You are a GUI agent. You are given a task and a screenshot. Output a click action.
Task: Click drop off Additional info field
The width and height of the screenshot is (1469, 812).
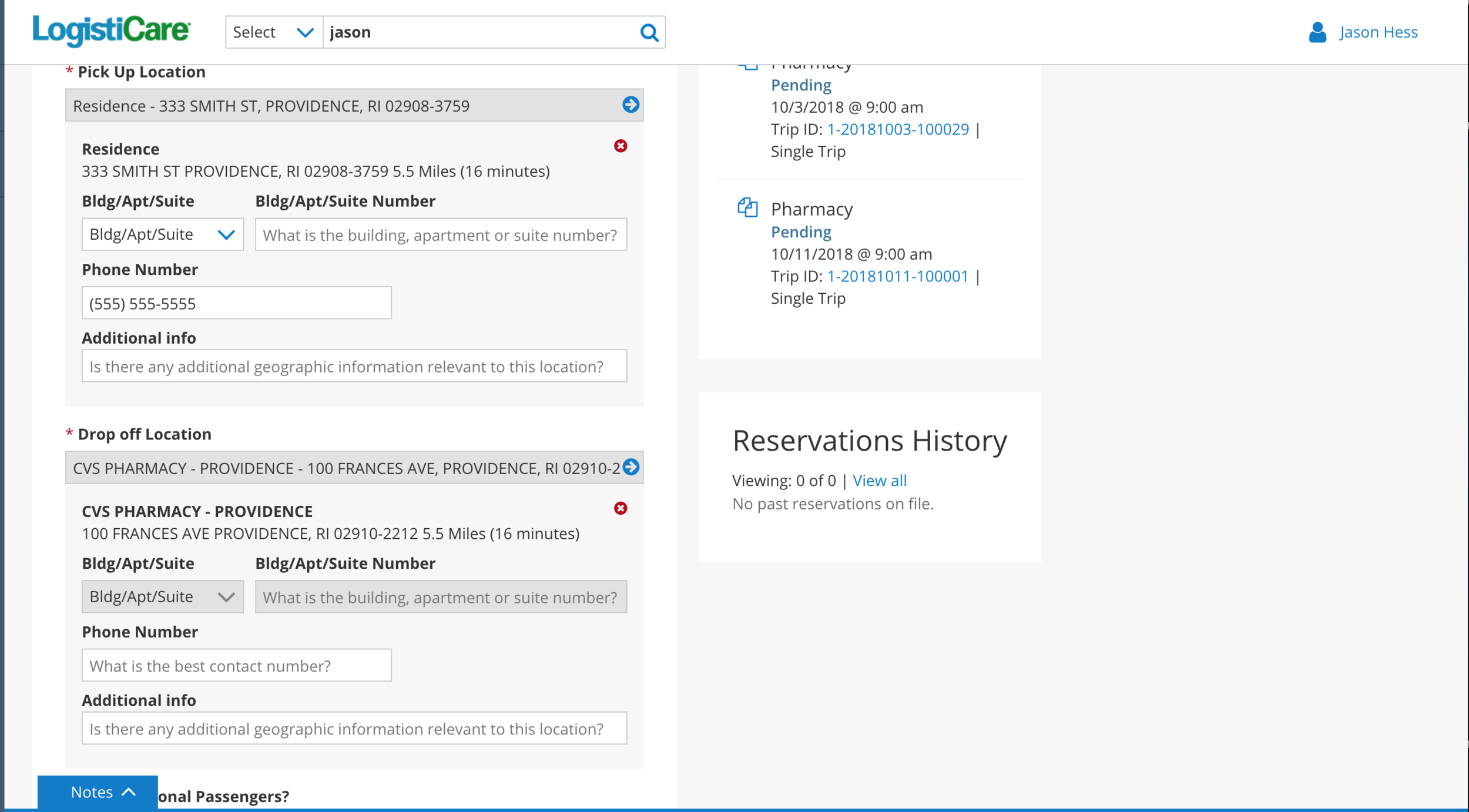(354, 729)
